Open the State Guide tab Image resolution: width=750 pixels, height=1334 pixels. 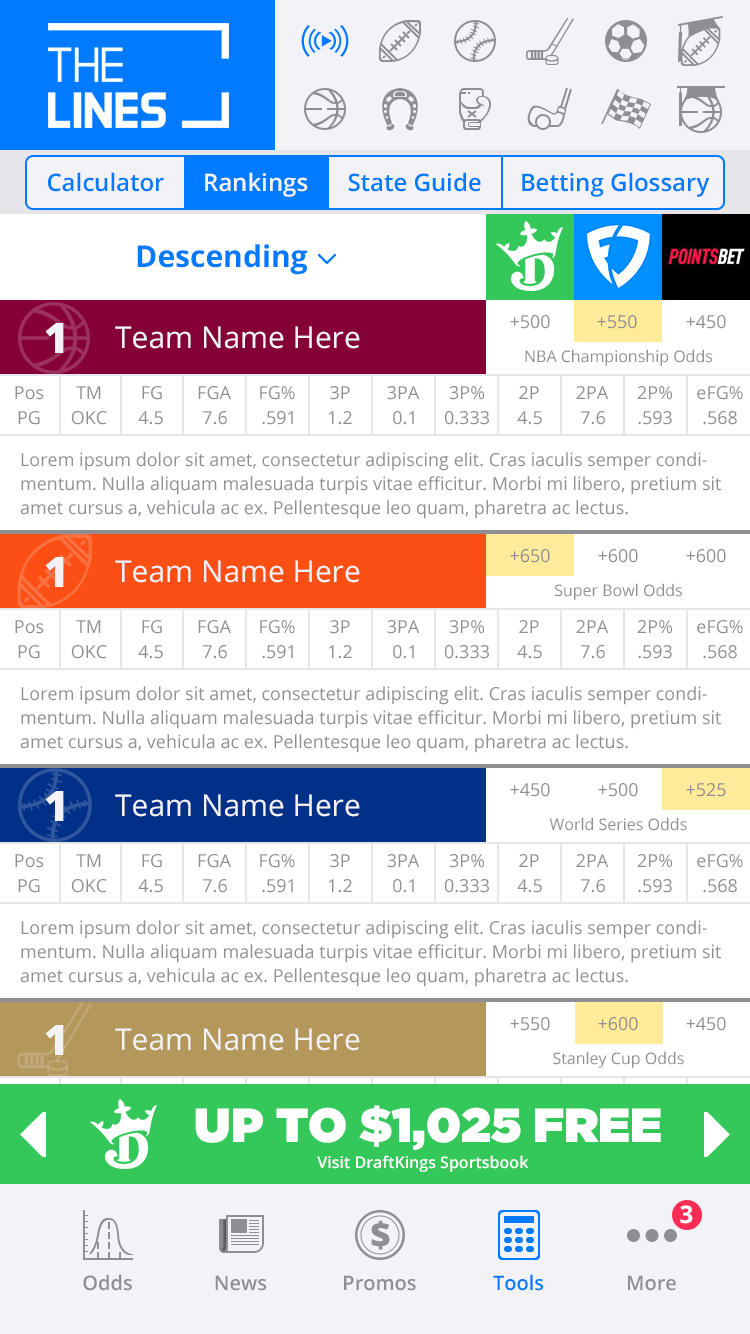coord(414,183)
